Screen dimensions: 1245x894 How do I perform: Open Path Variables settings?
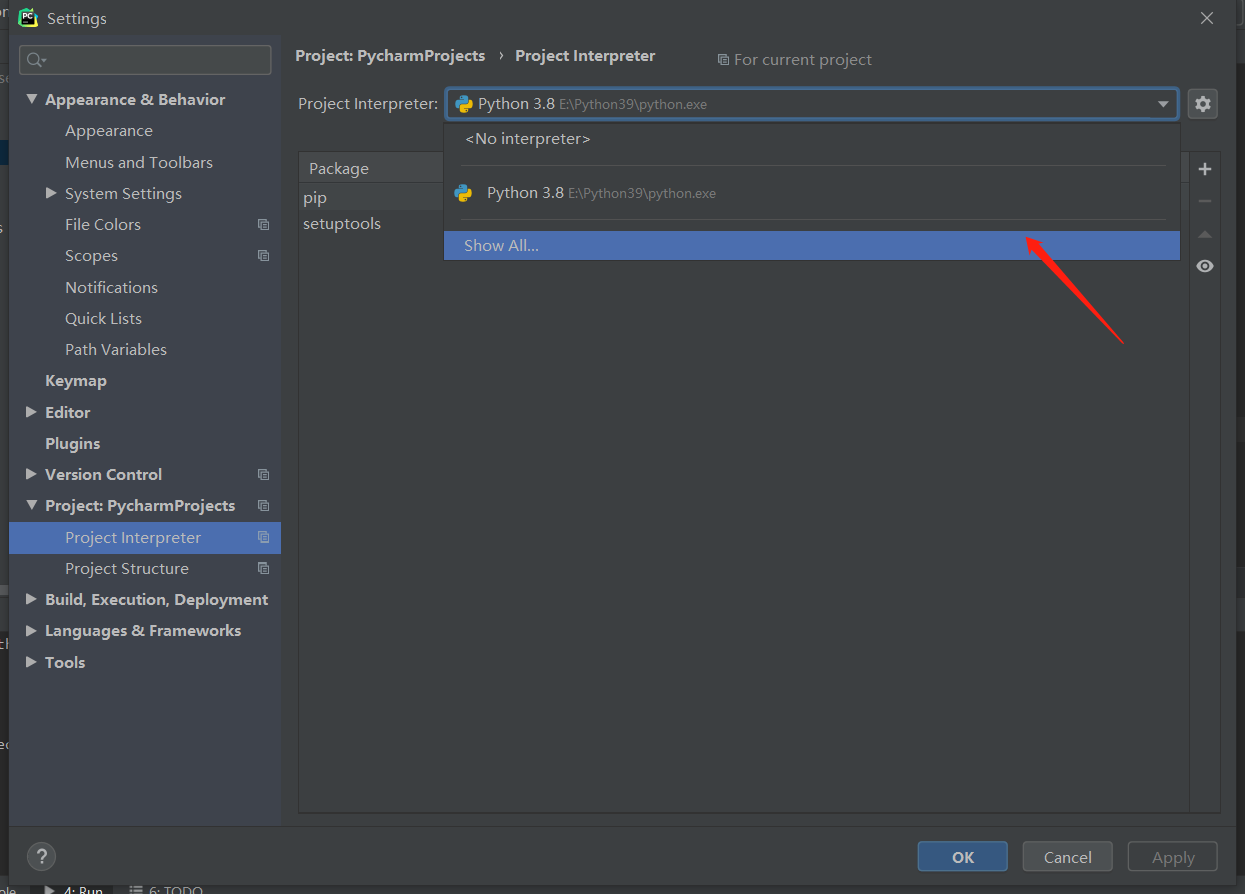coord(116,350)
